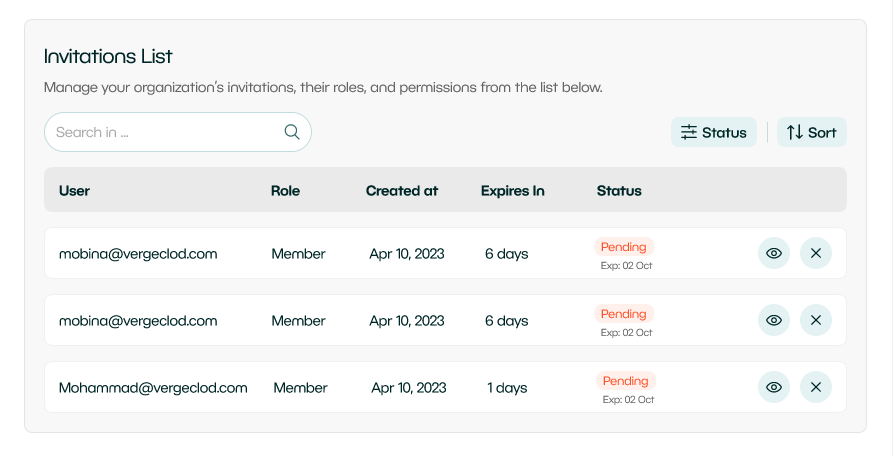
Task: View invitation details for Mohammad@vergeclod.com
Action: (774, 387)
